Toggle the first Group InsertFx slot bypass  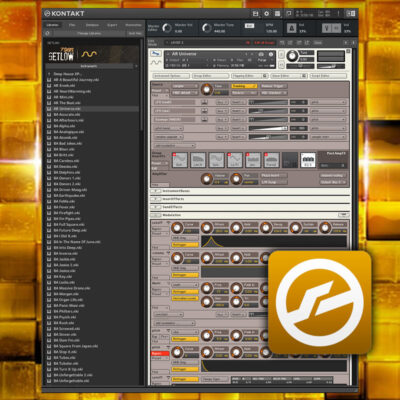click(x=174, y=155)
